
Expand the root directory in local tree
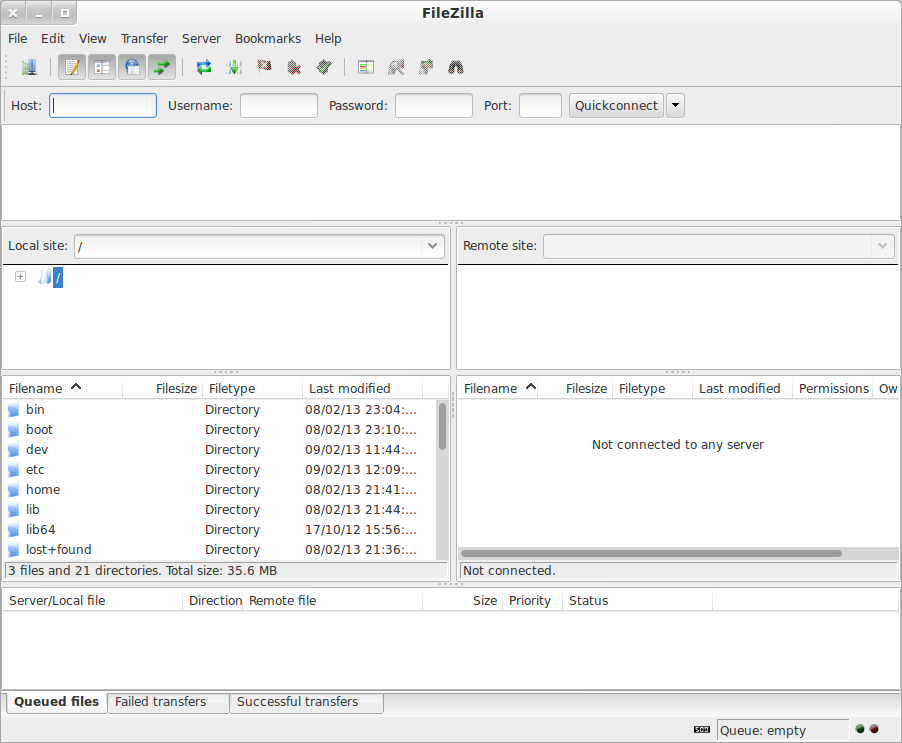(20, 276)
